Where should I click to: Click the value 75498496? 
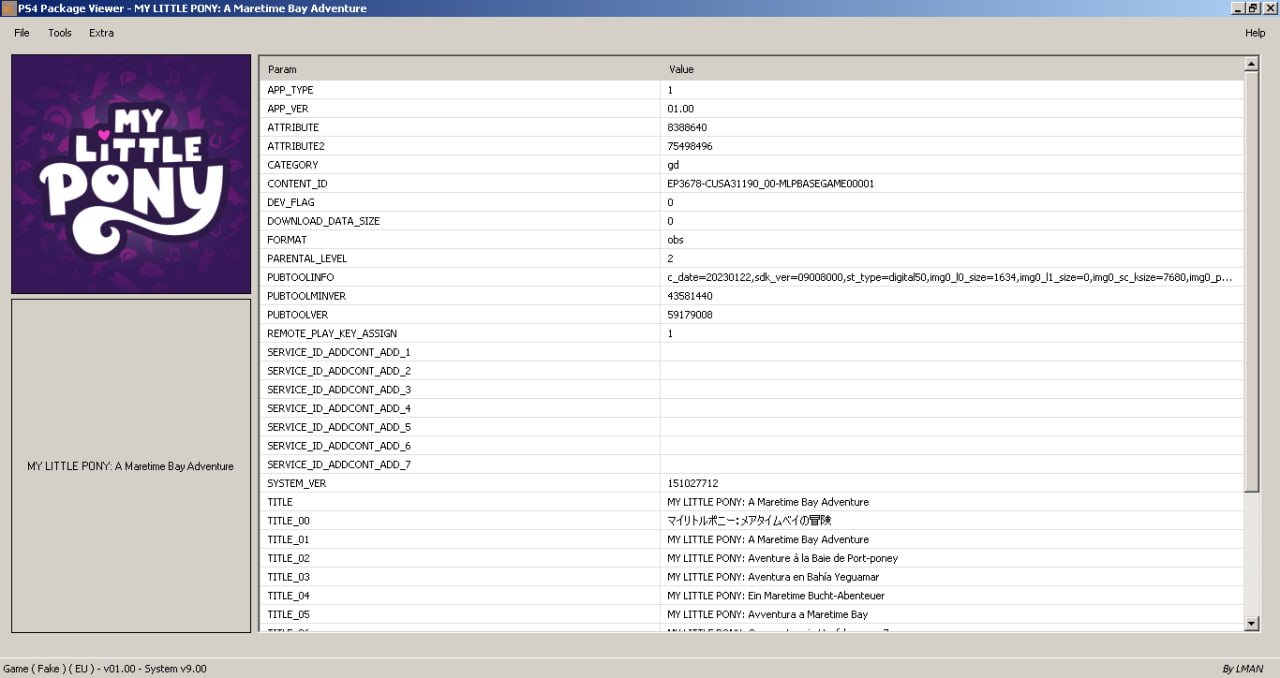click(690, 146)
